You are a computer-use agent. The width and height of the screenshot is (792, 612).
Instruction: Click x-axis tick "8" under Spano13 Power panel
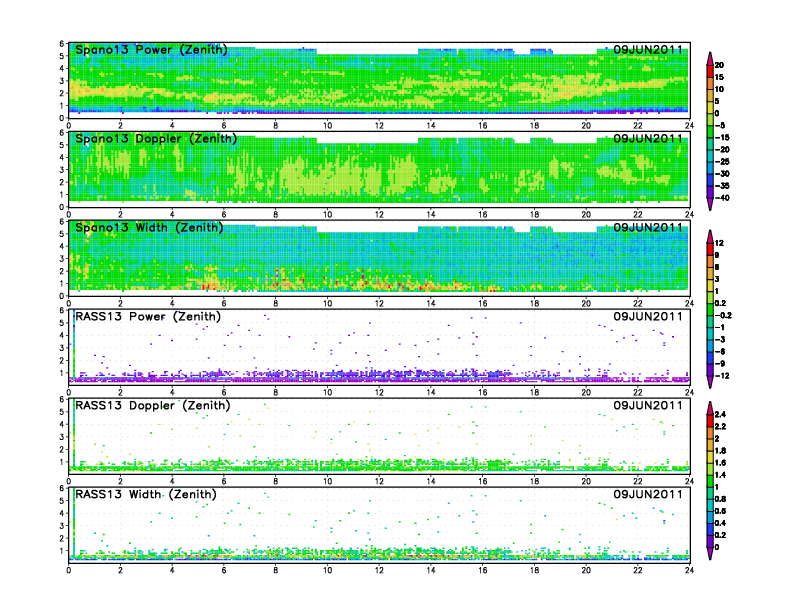click(x=276, y=126)
